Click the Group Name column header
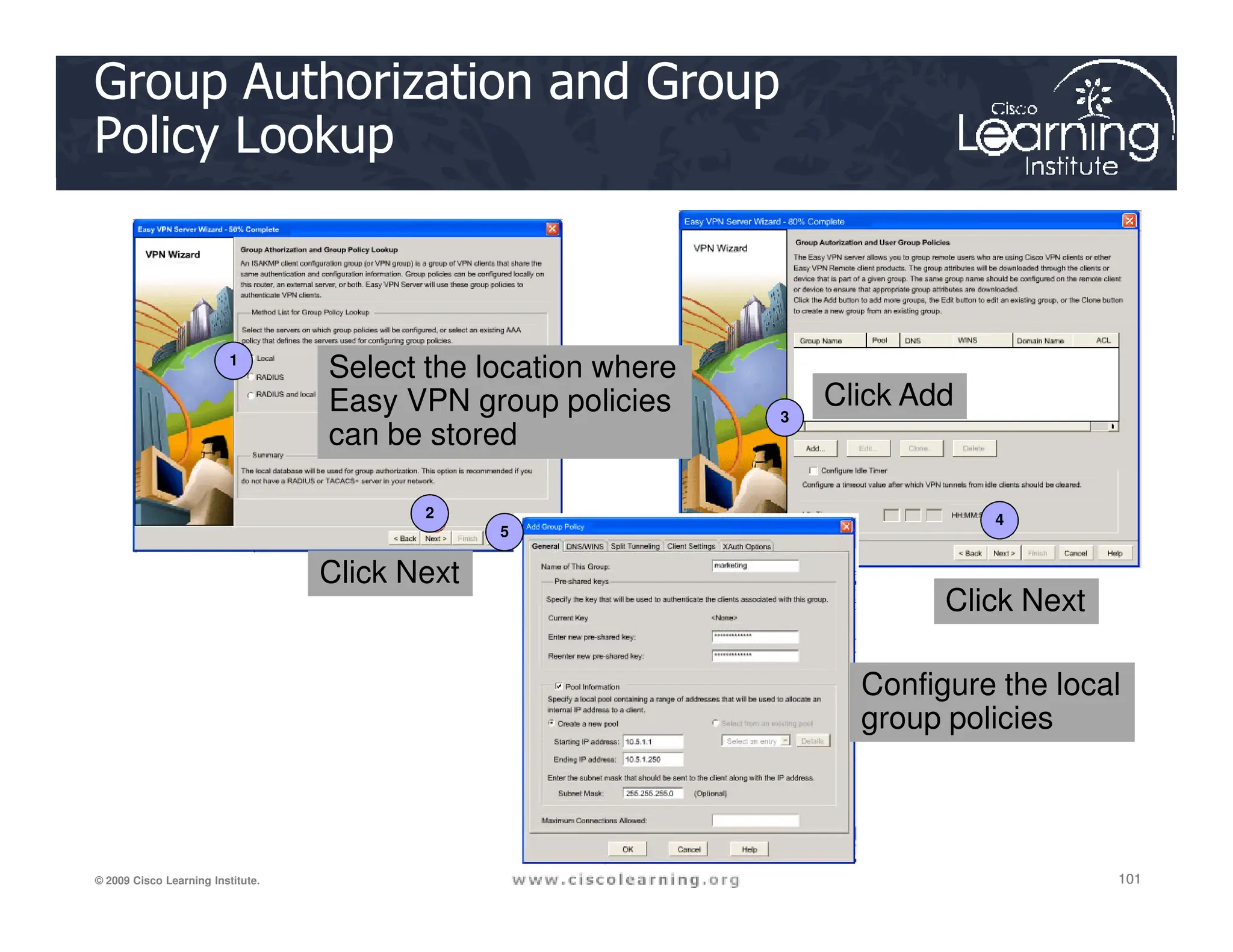 pyautogui.click(x=830, y=341)
